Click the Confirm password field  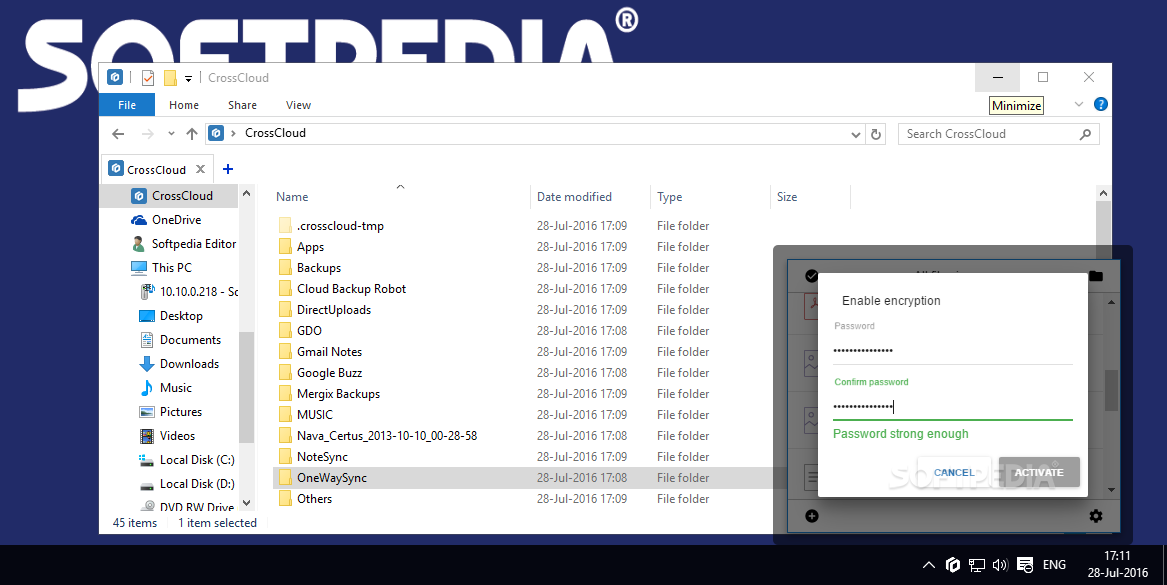(953, 406)
